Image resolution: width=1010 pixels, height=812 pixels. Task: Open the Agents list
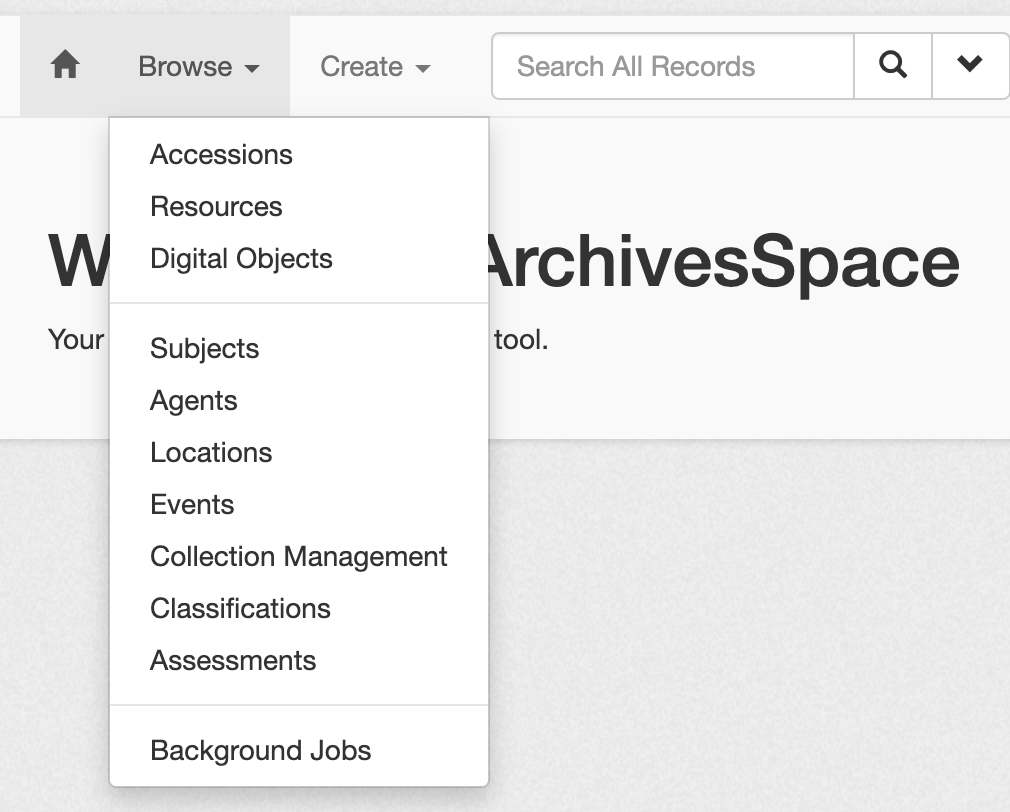pos(193,400)
